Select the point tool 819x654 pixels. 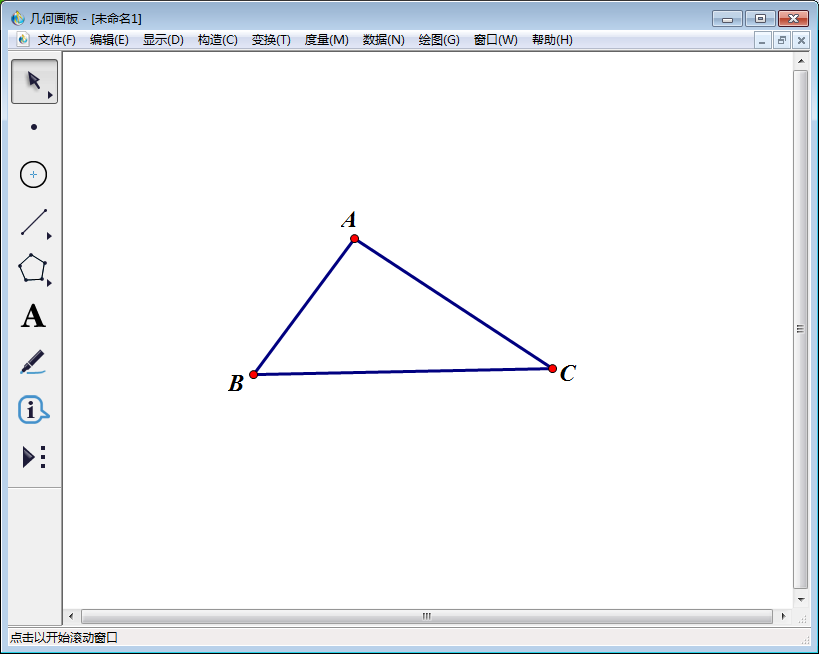(x=32, y=126)
